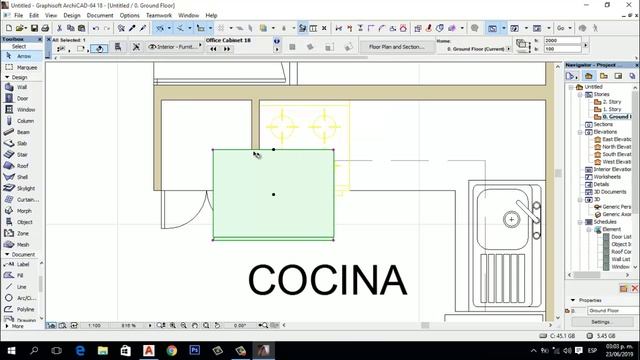Select the Mesh tool
This screenshot has width=640, height=360.
click(x=21, y=244)
